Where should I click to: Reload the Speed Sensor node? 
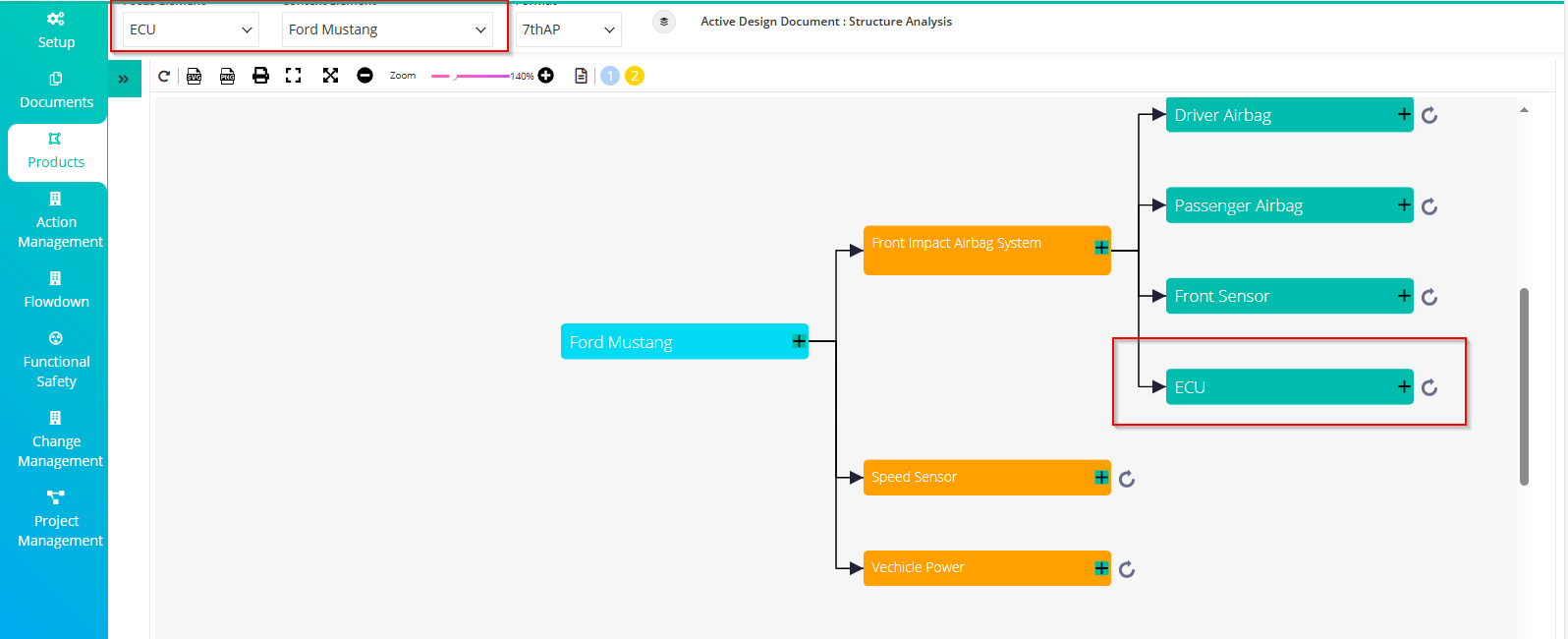click(1127, 479)
